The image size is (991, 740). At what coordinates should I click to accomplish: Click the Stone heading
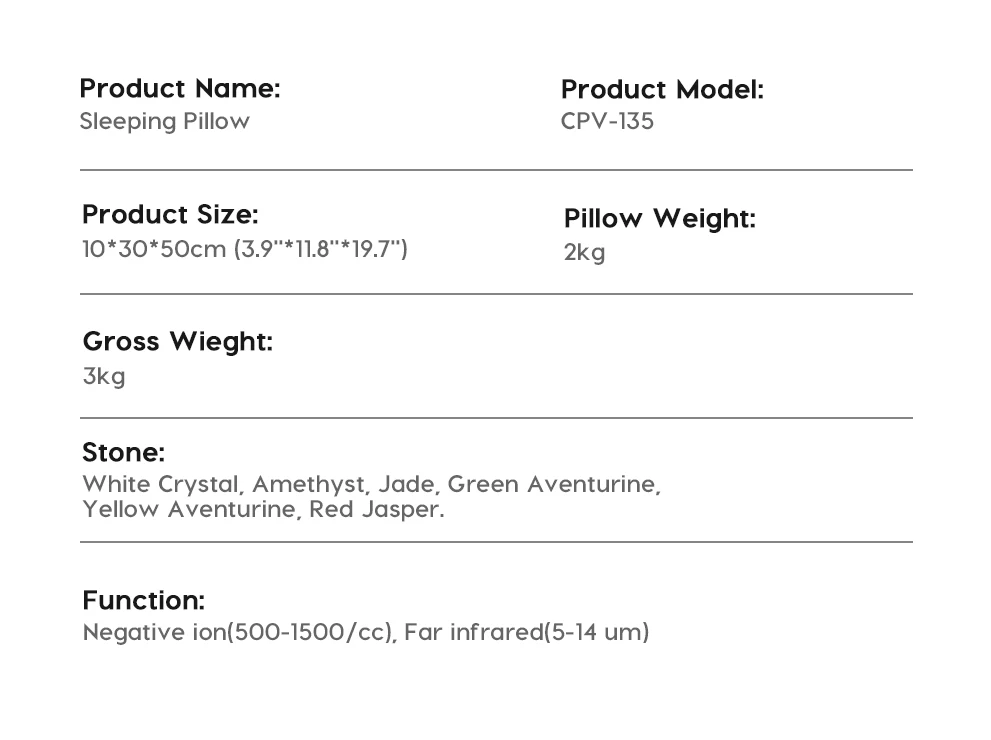point(123,453)
